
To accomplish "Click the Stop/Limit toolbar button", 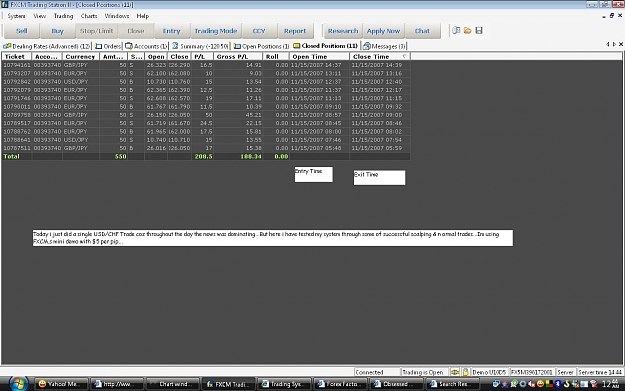I will click(x=96, y=31).
